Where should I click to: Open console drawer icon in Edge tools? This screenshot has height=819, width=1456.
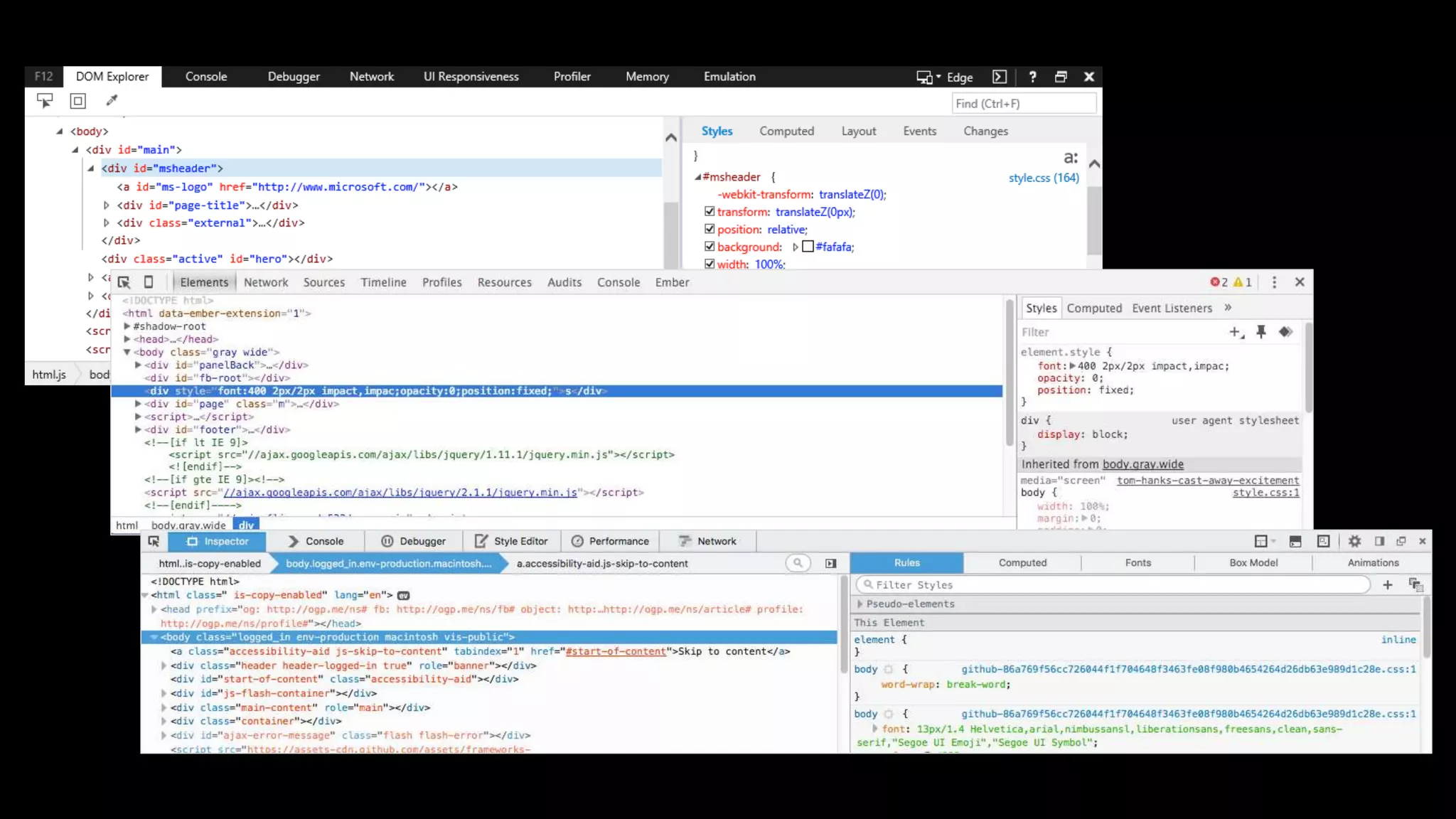tap(1000, 77)
